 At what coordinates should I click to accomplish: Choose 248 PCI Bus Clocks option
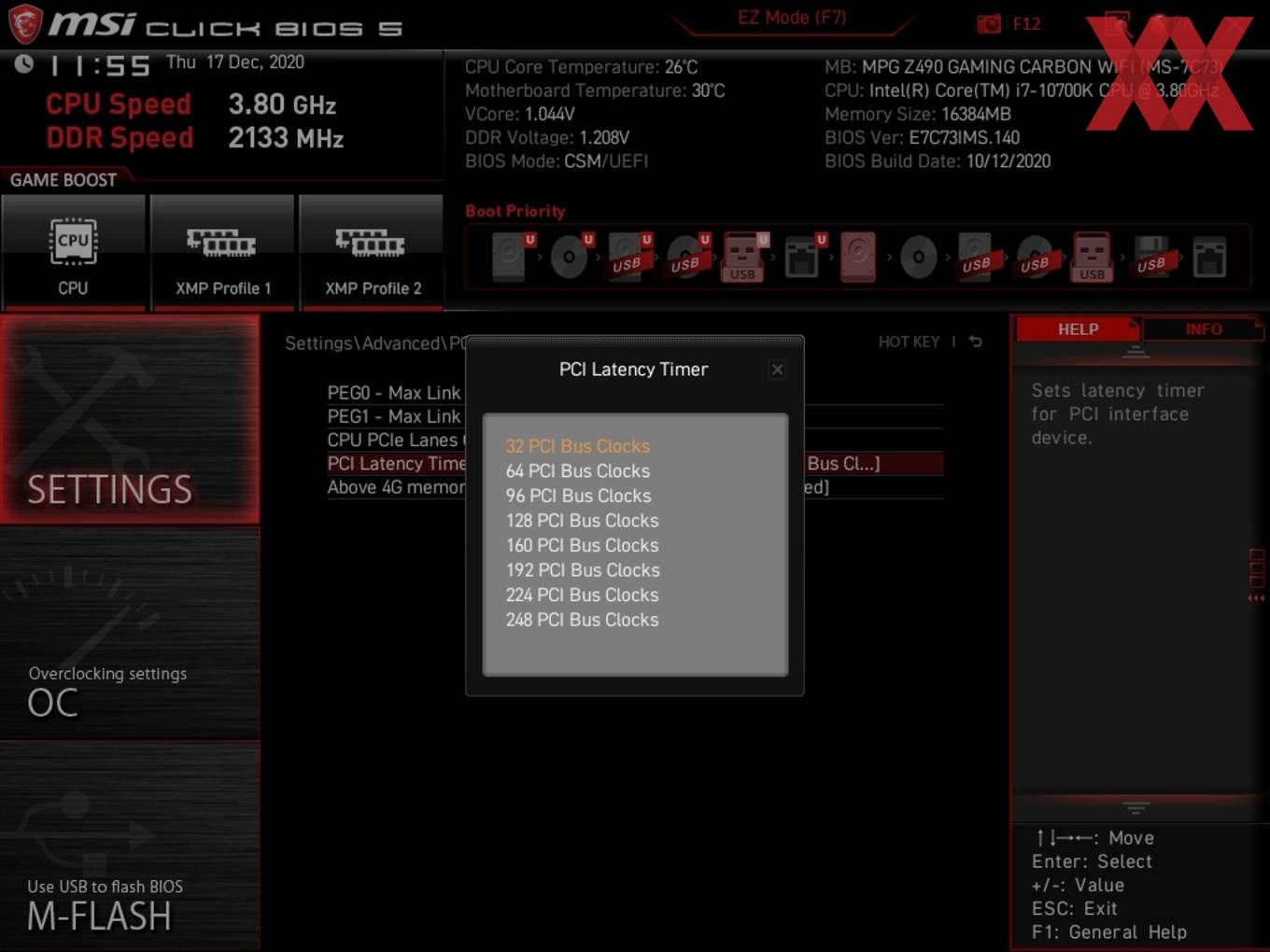coord(582,620)
